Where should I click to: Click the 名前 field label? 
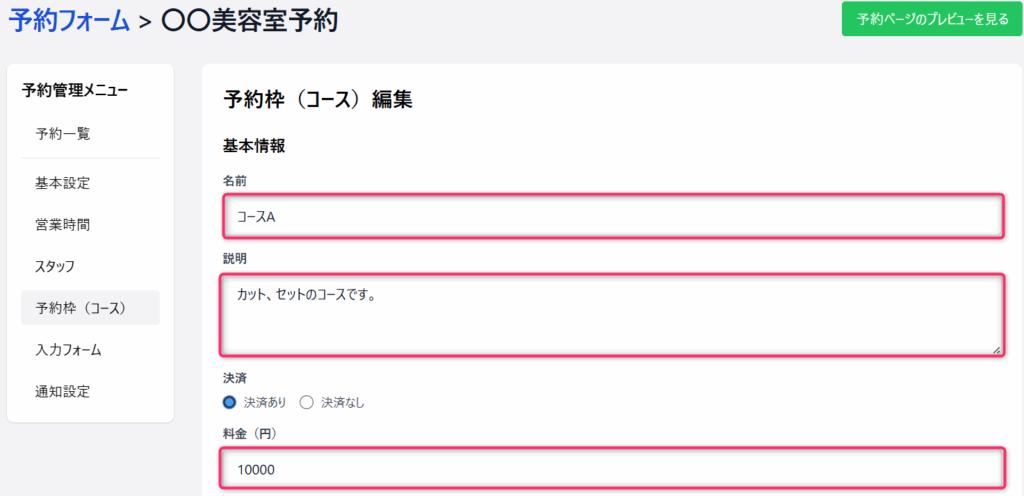coord(235,180)
